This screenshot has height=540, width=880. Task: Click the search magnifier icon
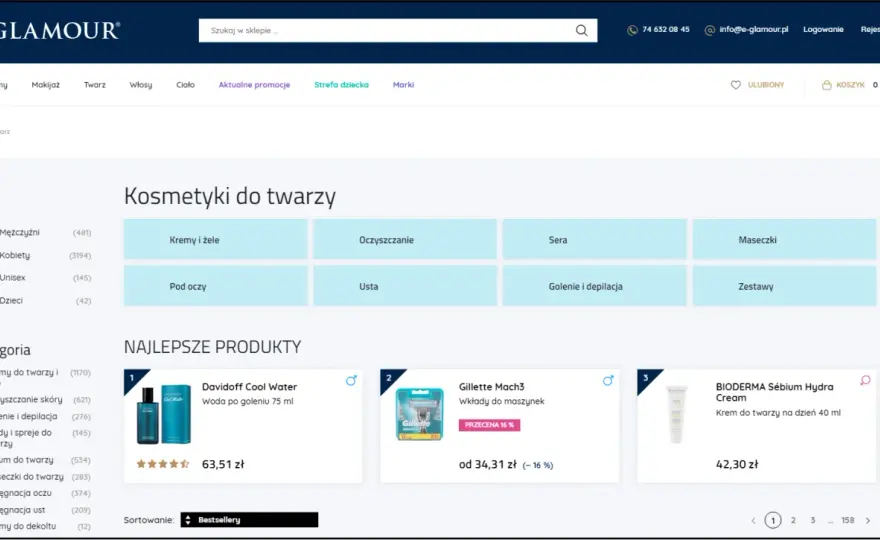click(581, 30)
